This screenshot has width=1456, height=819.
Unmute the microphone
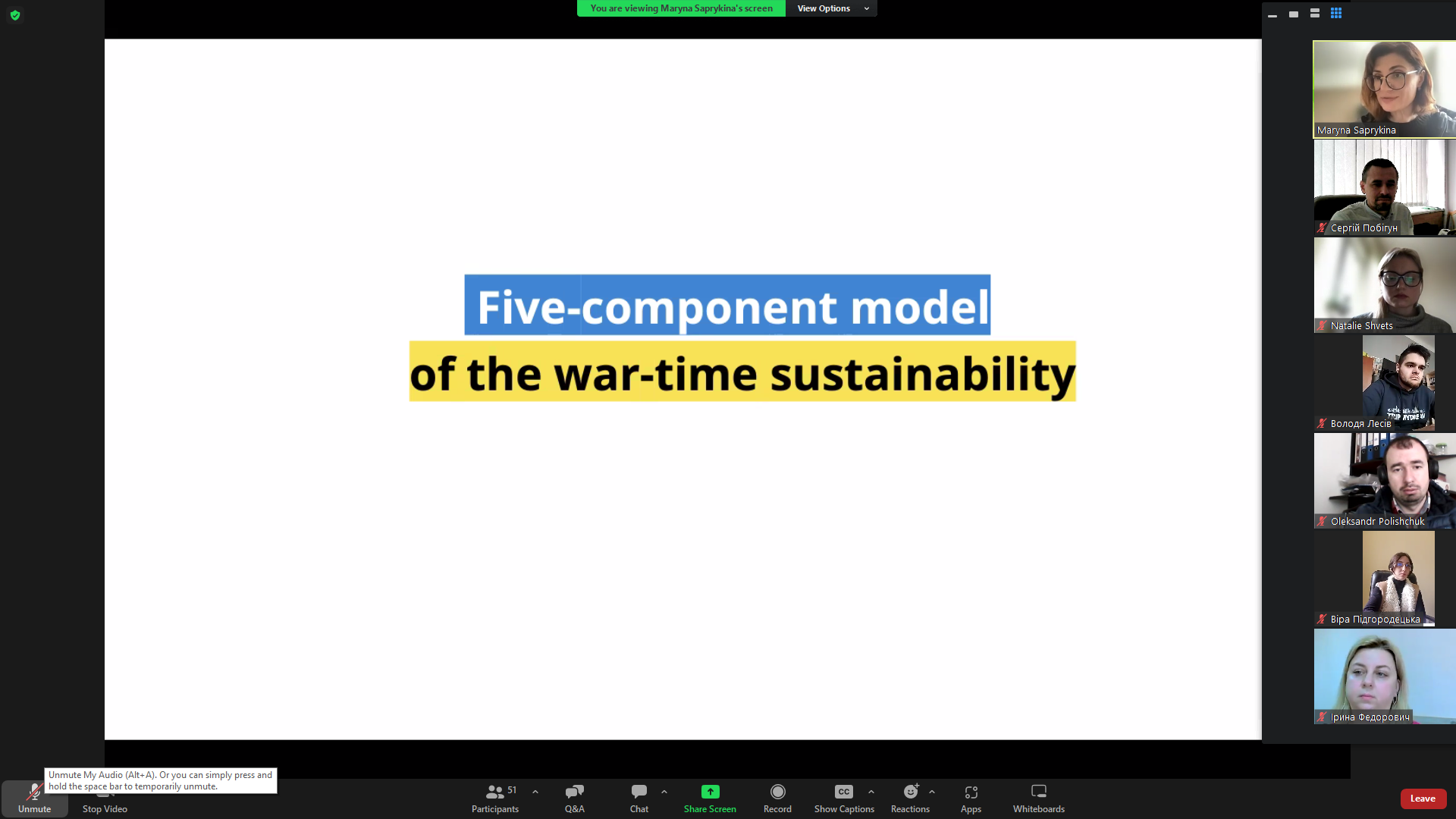click(34, 798)
